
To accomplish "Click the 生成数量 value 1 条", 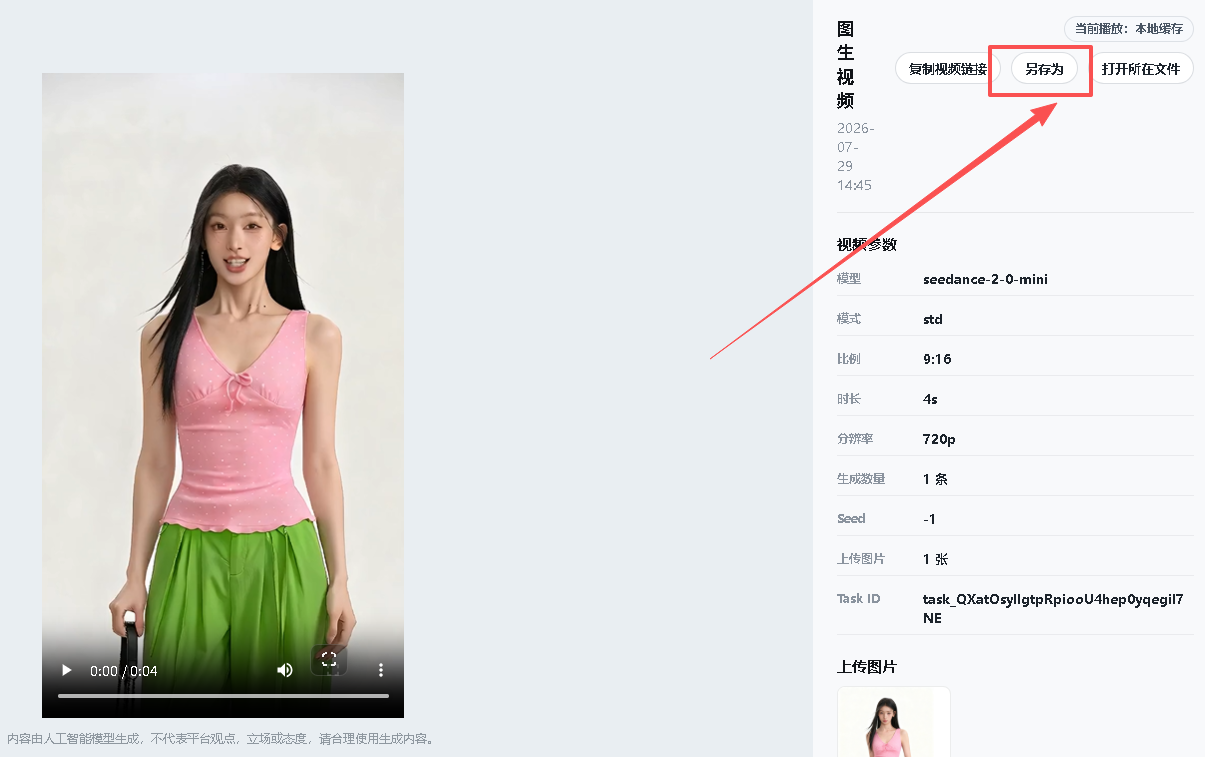I will click(x=935, y=479).
